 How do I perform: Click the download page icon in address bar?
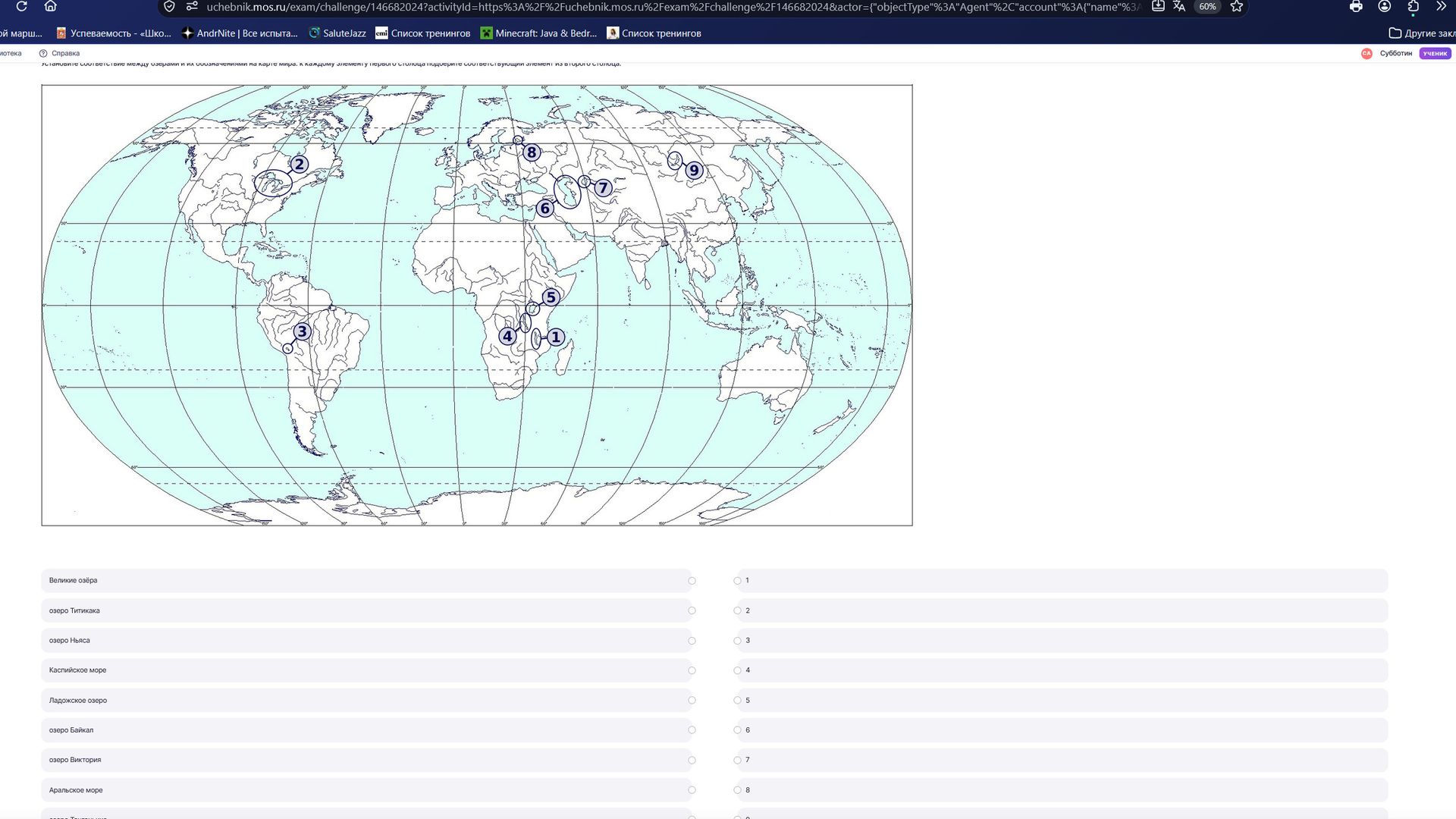coord(1158,6)
